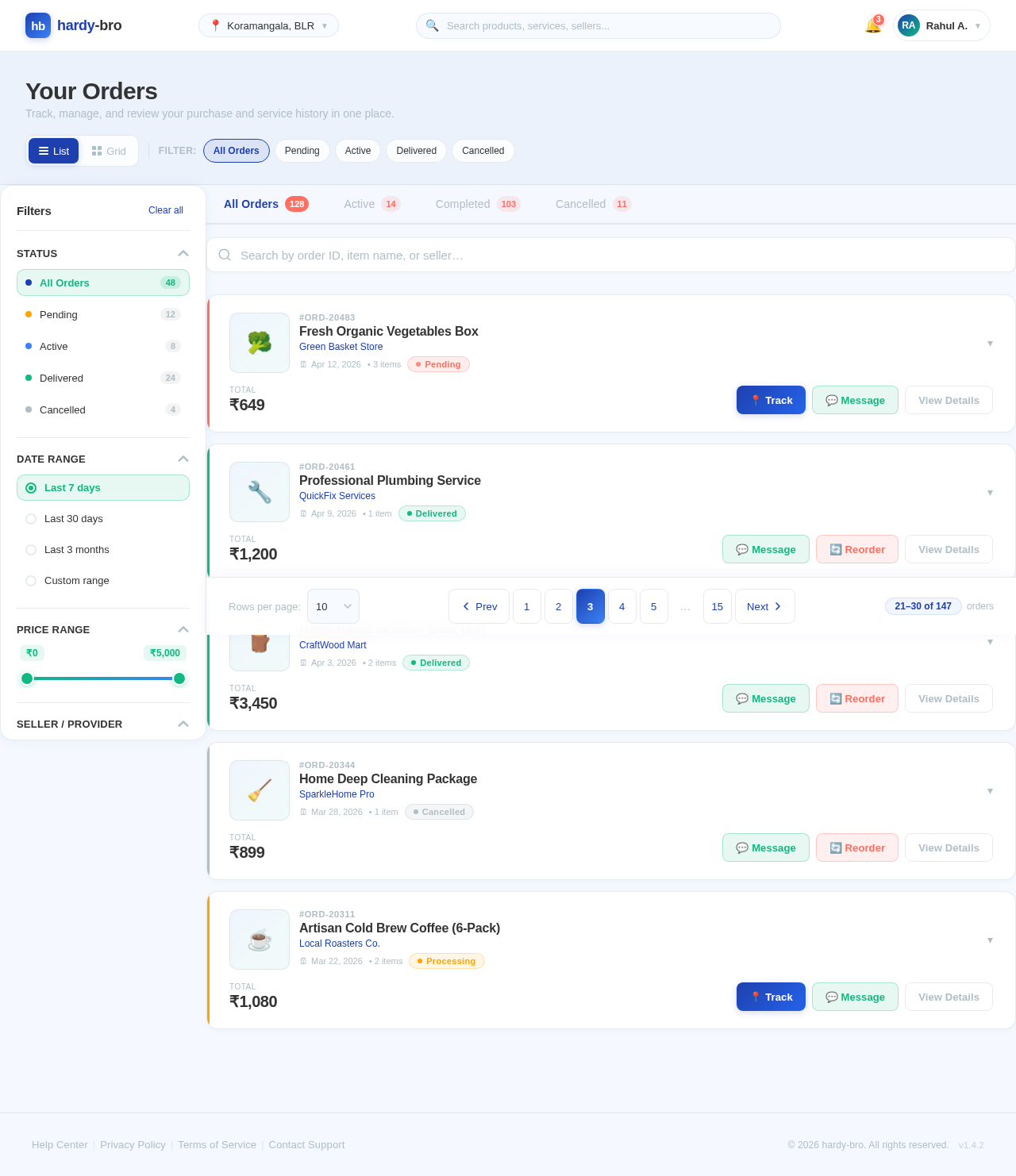Select Delivered filter chip
The height and width of the screenshot is (1176, 1016).
point(416,151)
